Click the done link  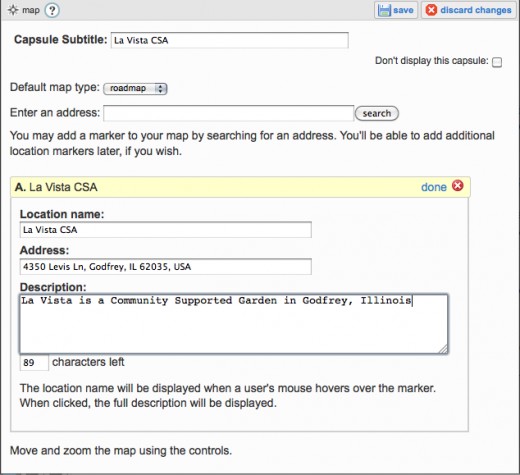click(433, 187)
